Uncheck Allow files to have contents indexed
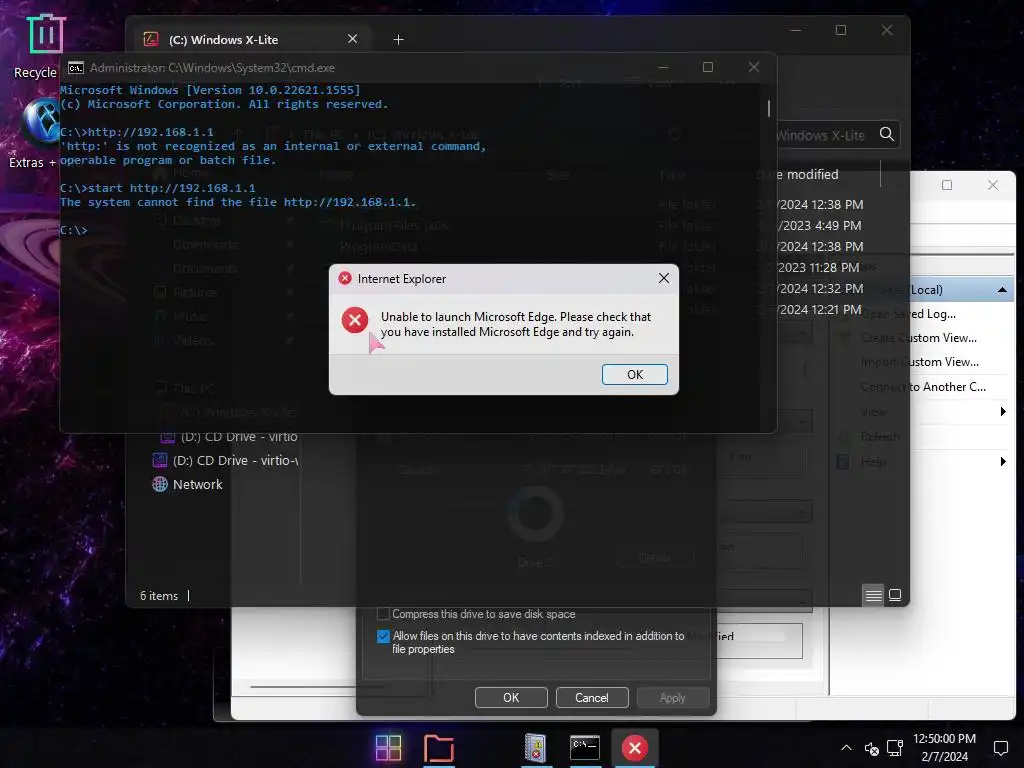Image resolution: width=1024 pixels, height=768 pixels. (383, 636)
